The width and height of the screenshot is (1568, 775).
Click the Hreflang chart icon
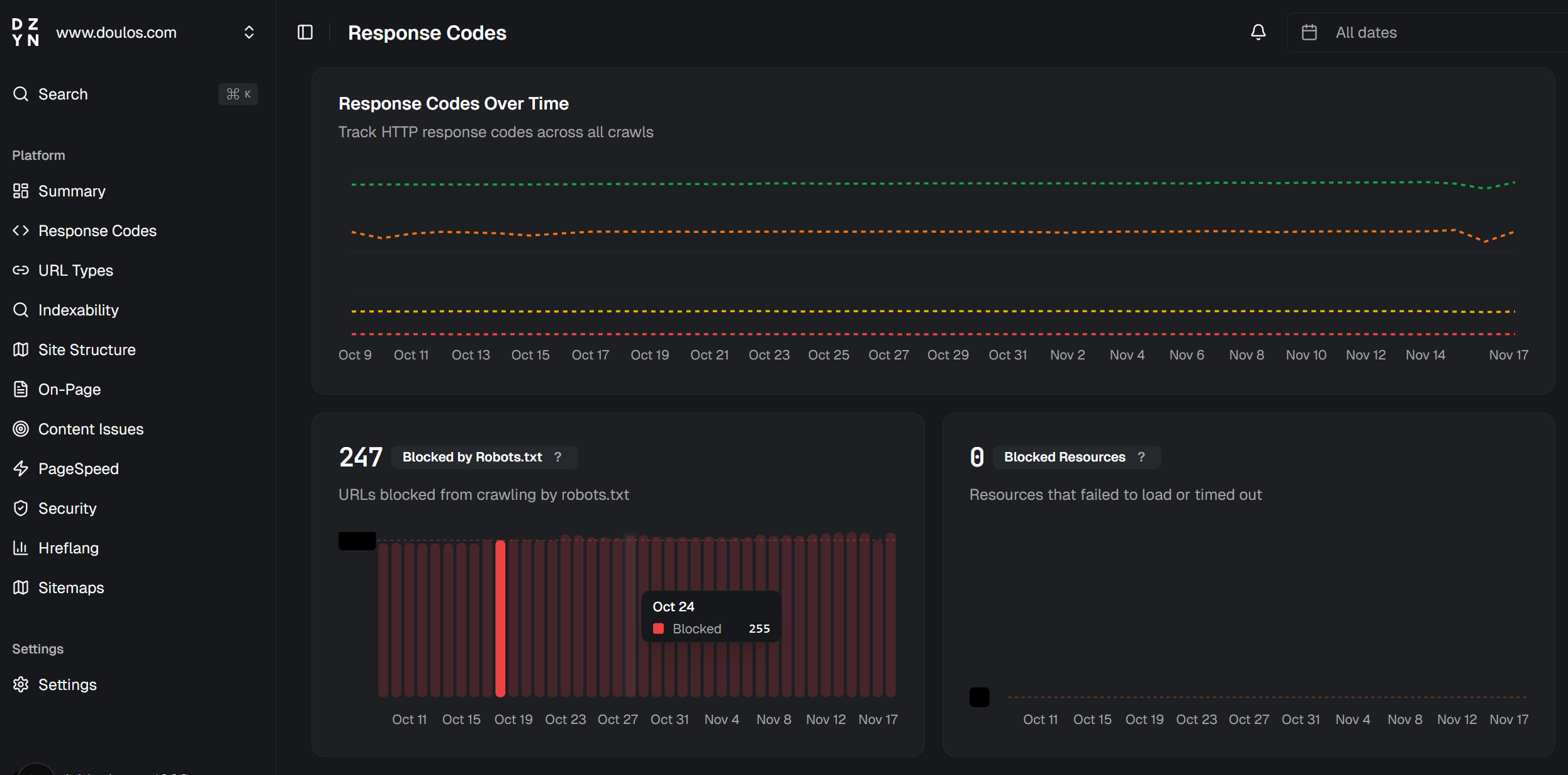click(21, 548)
